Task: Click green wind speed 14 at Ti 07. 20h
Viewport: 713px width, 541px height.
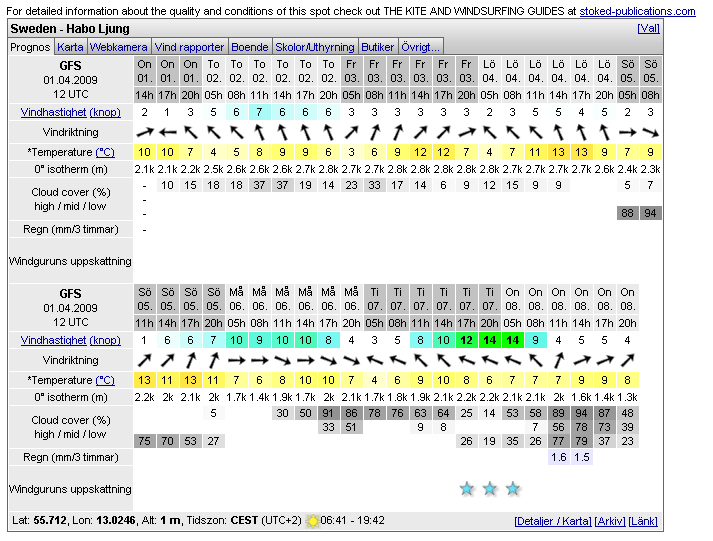Action: [490, 340]
